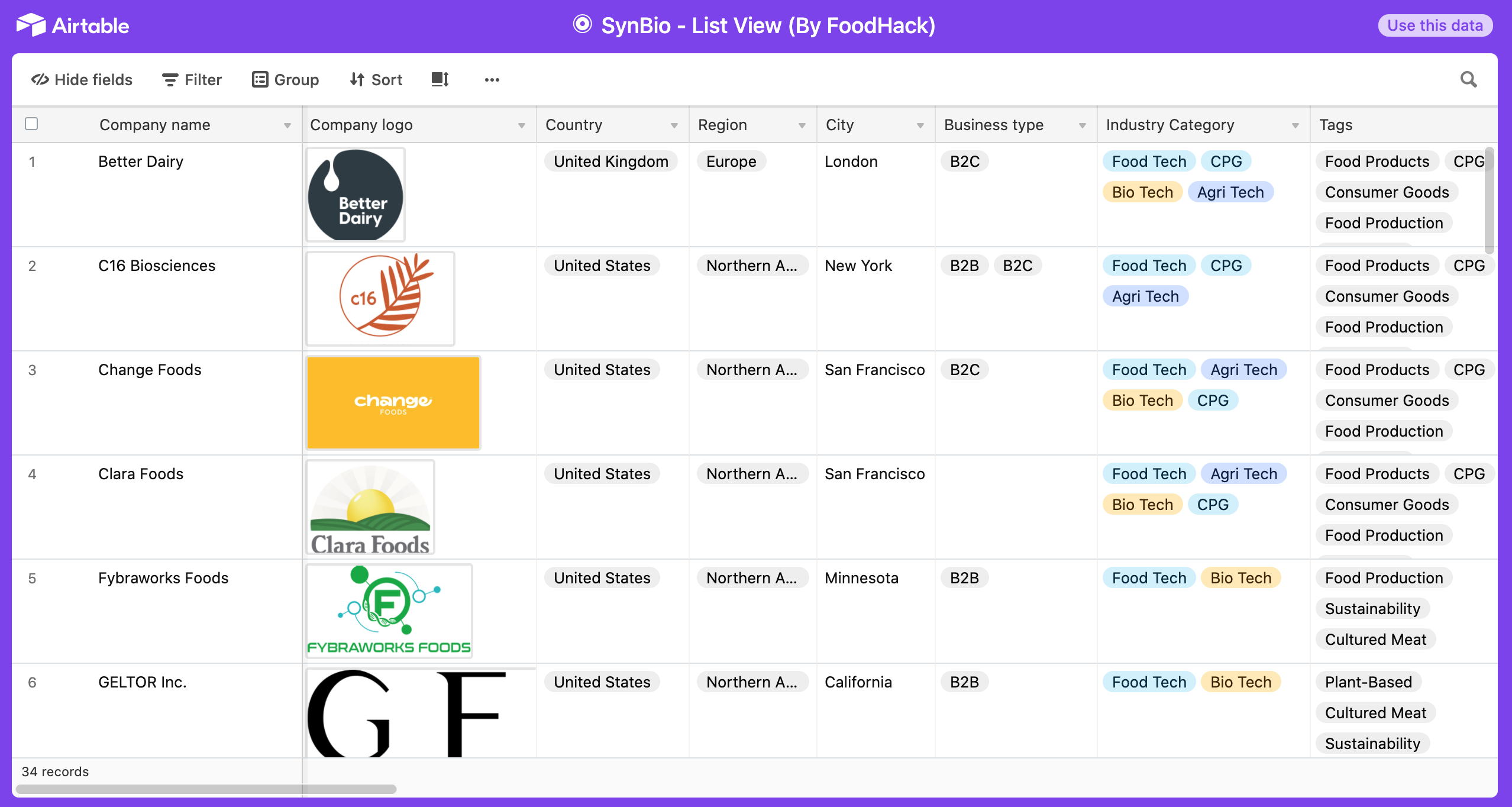This screenshot has width=1512, height=807.
Task: Open the Clara Foods logo thumbnail
Action: [370, 507]
